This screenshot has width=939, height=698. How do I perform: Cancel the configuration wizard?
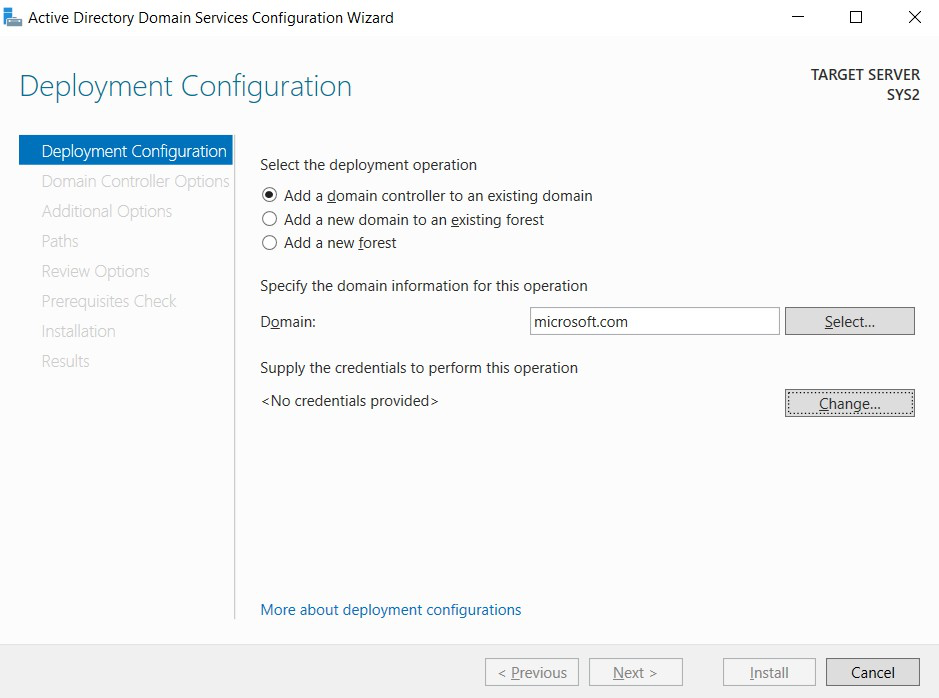(873, 672)
